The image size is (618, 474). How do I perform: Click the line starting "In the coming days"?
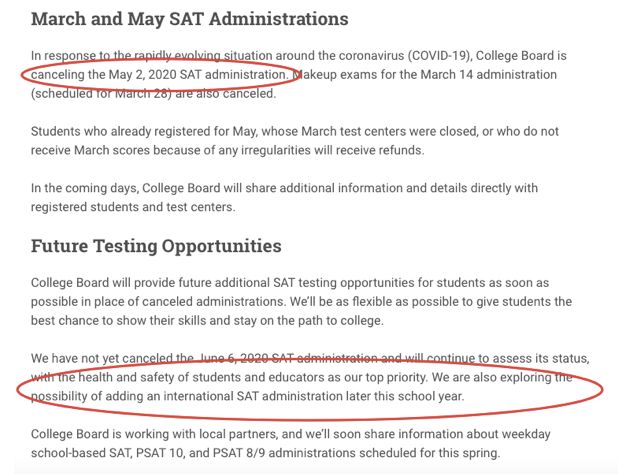click(x=286, y=187)
